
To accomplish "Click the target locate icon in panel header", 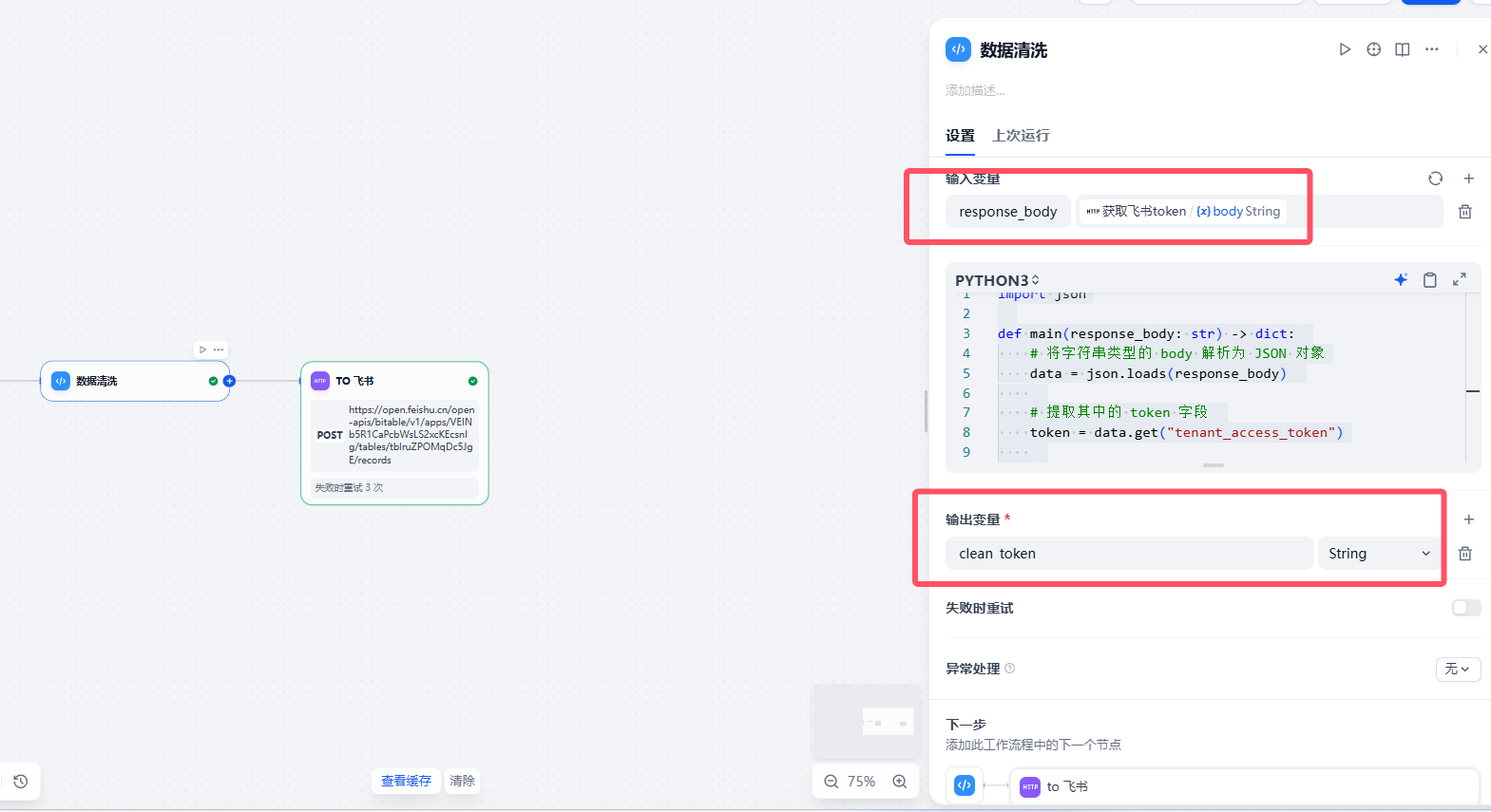I will [1374, 49].
